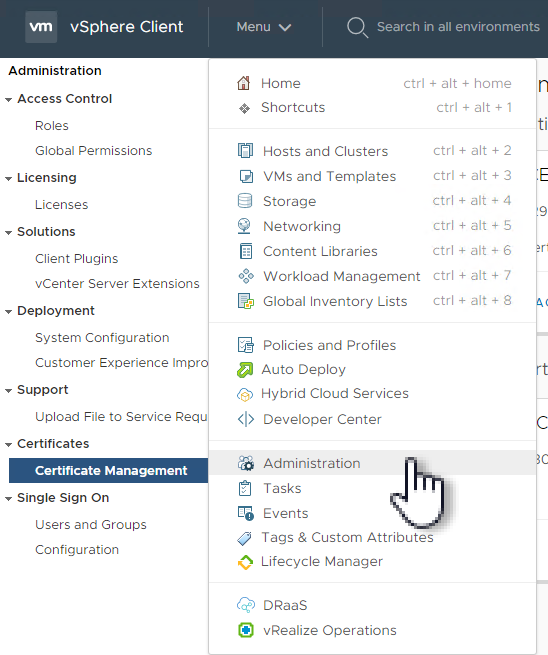Click the Home house icon

tap(244, 83)
